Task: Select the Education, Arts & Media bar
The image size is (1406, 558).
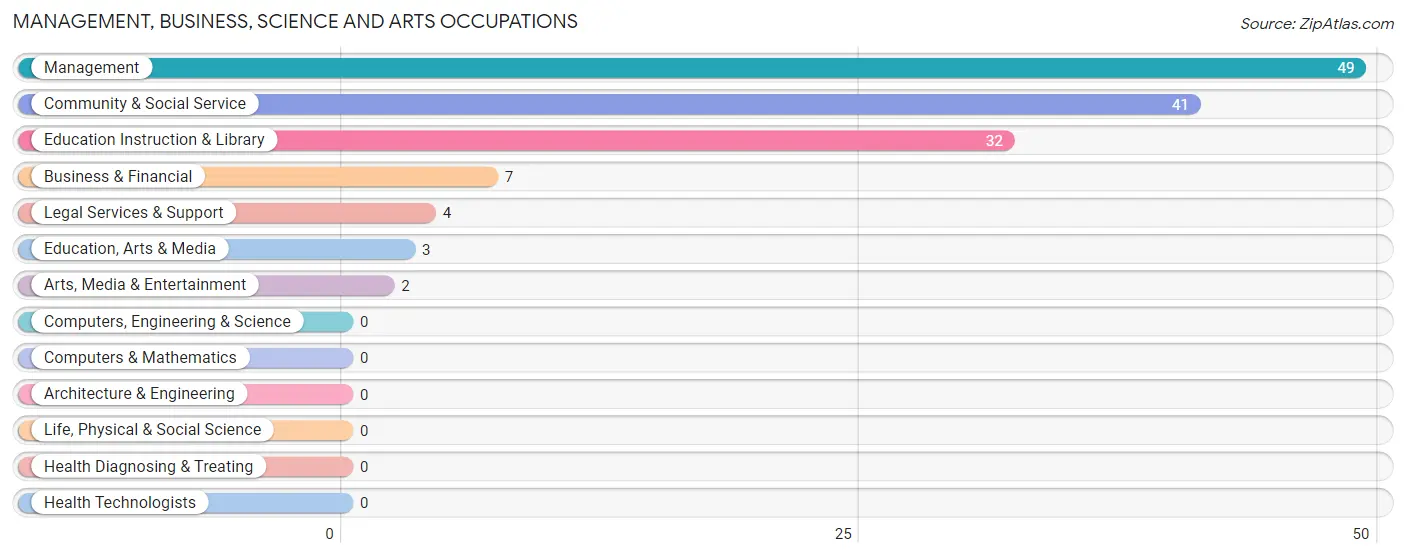Action: (x=217, y=249)
